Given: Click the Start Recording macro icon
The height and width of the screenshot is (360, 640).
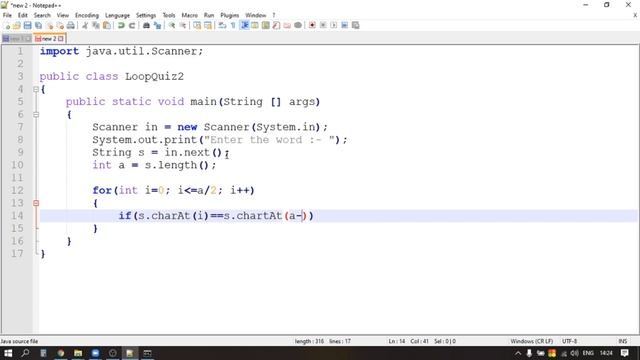Looking at the screenshot, I should click(x=312, y=25).
